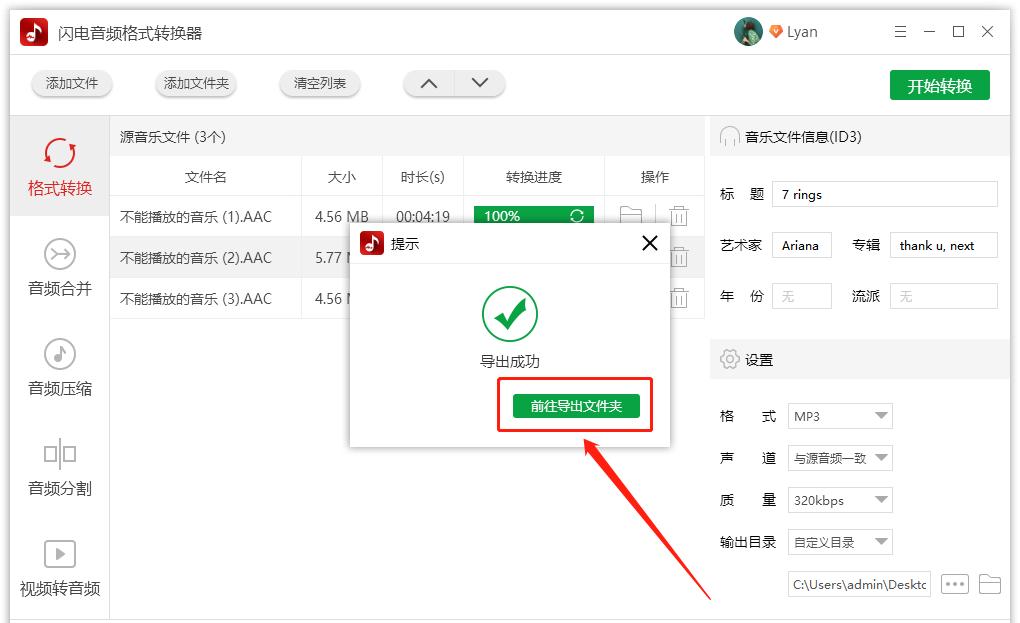Open the 质量 320kbps quality dropdown
This screenshot has width=1020, height=623.
pos(838,500)
